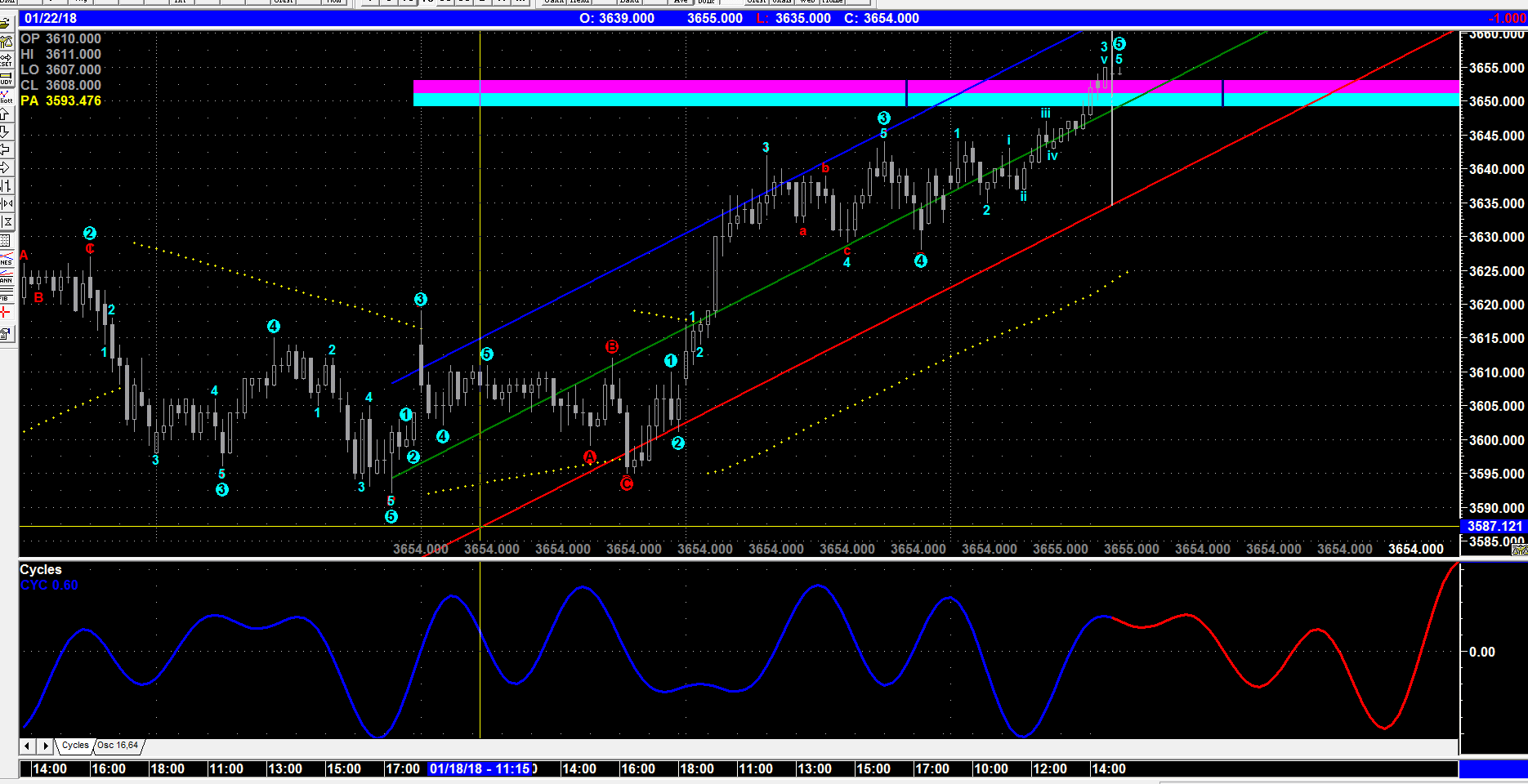Click the Cycles panel title
The height and width of the screenshot is (784, 1528).
point(41,569)
